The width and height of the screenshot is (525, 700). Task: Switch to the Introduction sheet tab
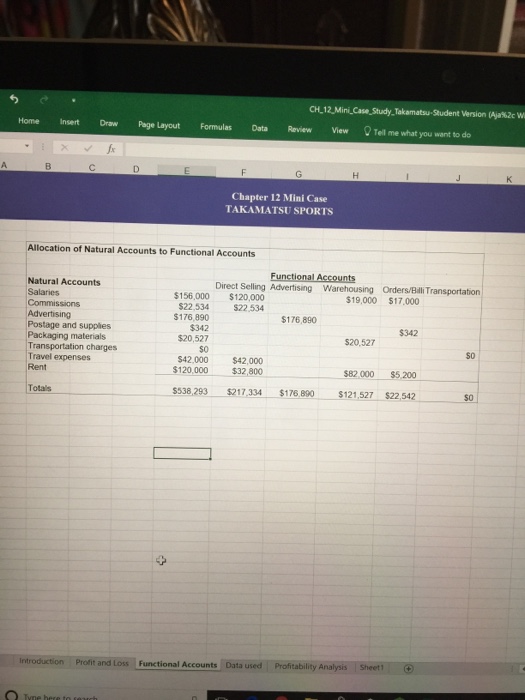coord(42,661)
